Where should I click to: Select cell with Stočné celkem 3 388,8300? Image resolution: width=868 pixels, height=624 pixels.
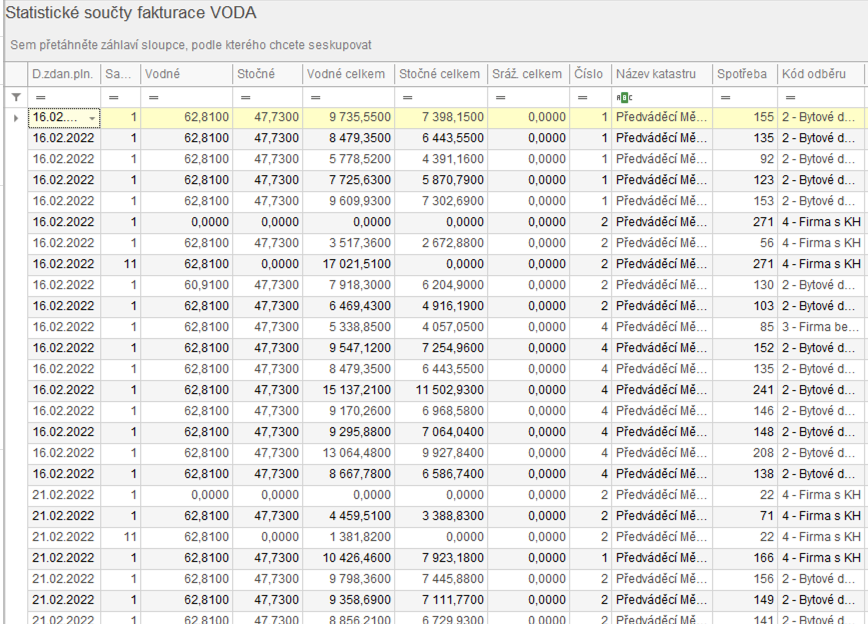pos(441,516)
